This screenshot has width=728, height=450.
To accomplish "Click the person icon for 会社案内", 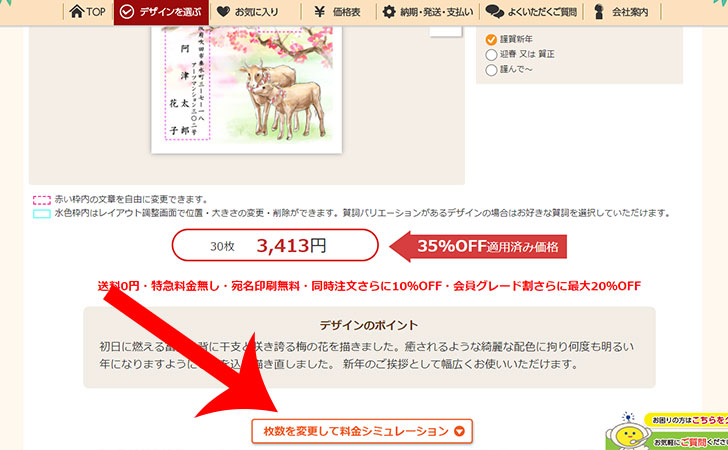I will pyautogui.click(x=599, y=12).
